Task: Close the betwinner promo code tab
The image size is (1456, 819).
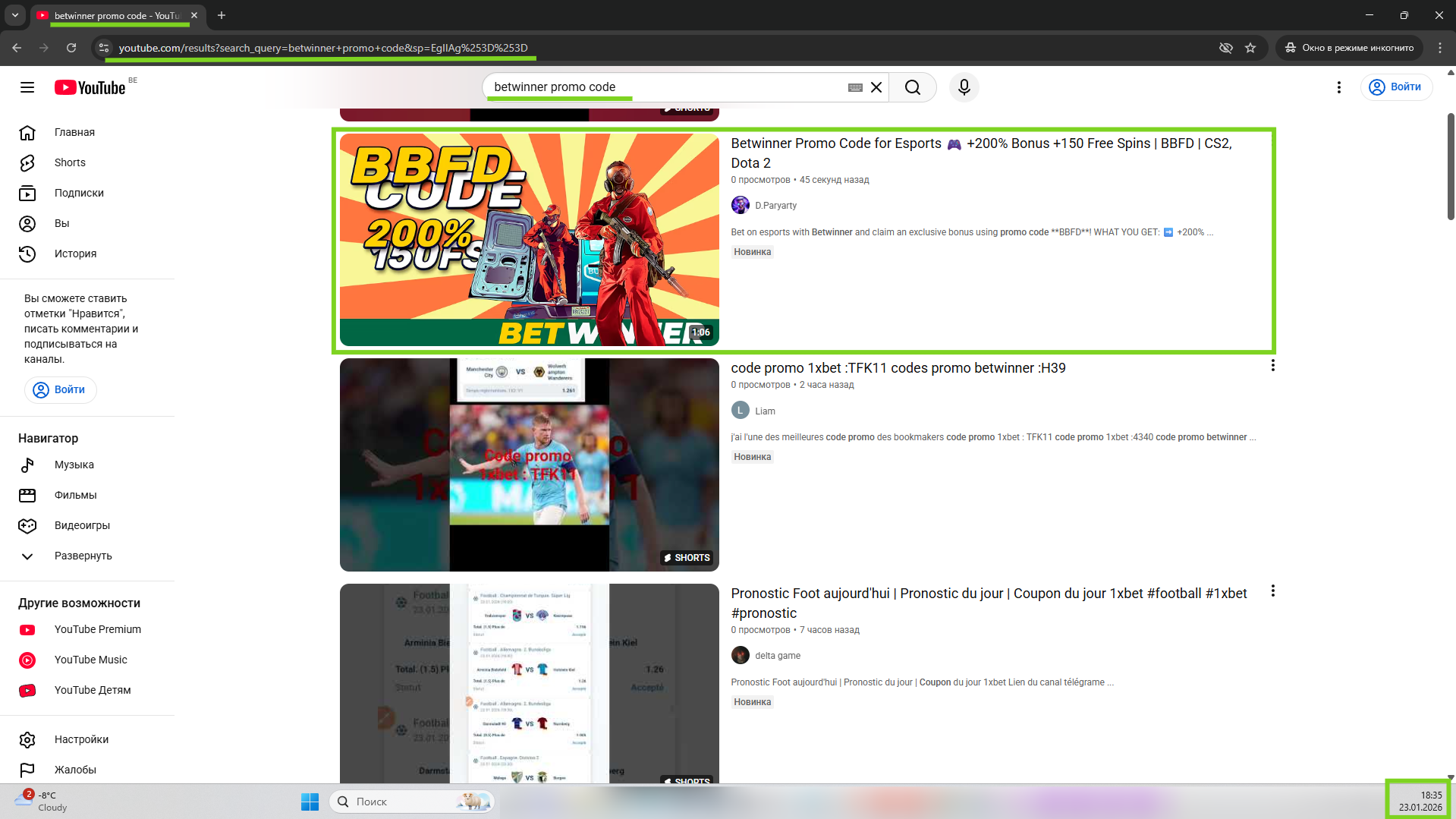Action: tap(194, 15)
